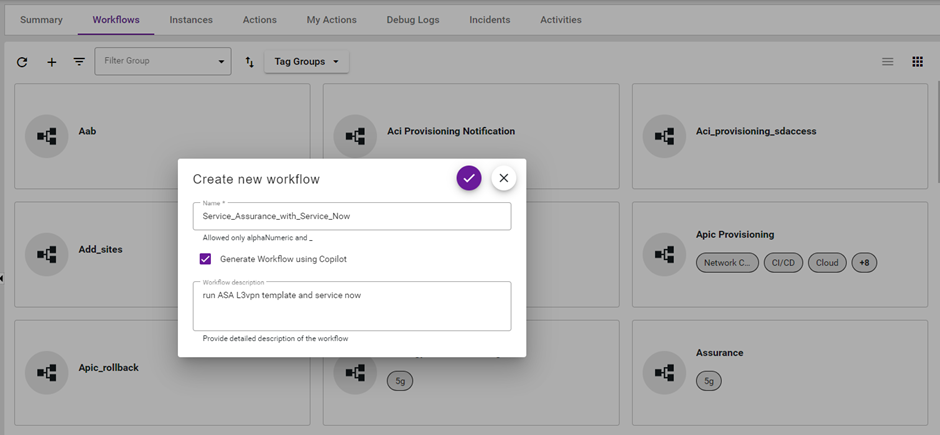Switch to list view layout

[x=888, y=62]
